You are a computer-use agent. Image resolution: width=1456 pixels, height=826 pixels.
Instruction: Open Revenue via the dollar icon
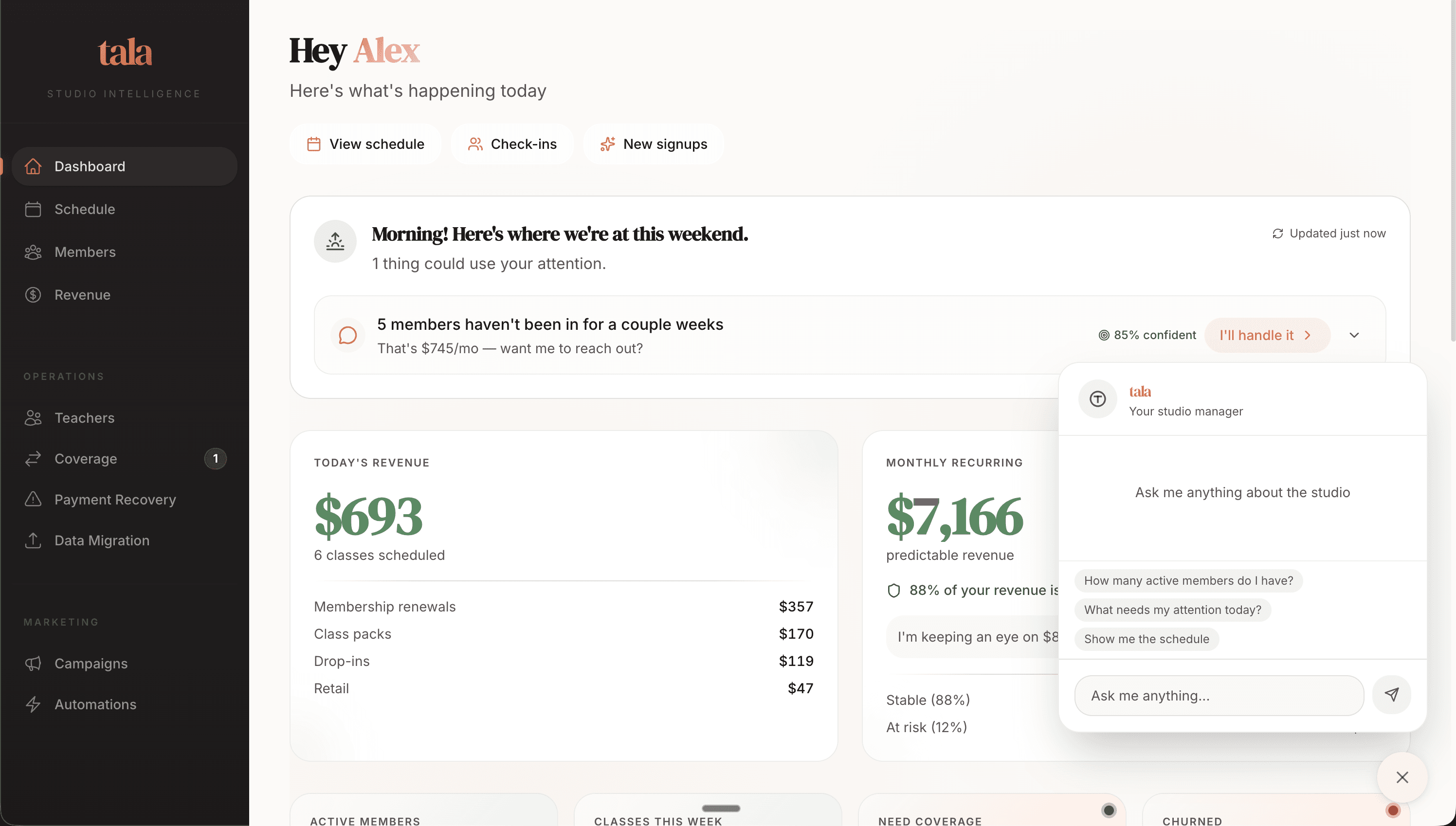pyautogui.click(x=34, y=294)
